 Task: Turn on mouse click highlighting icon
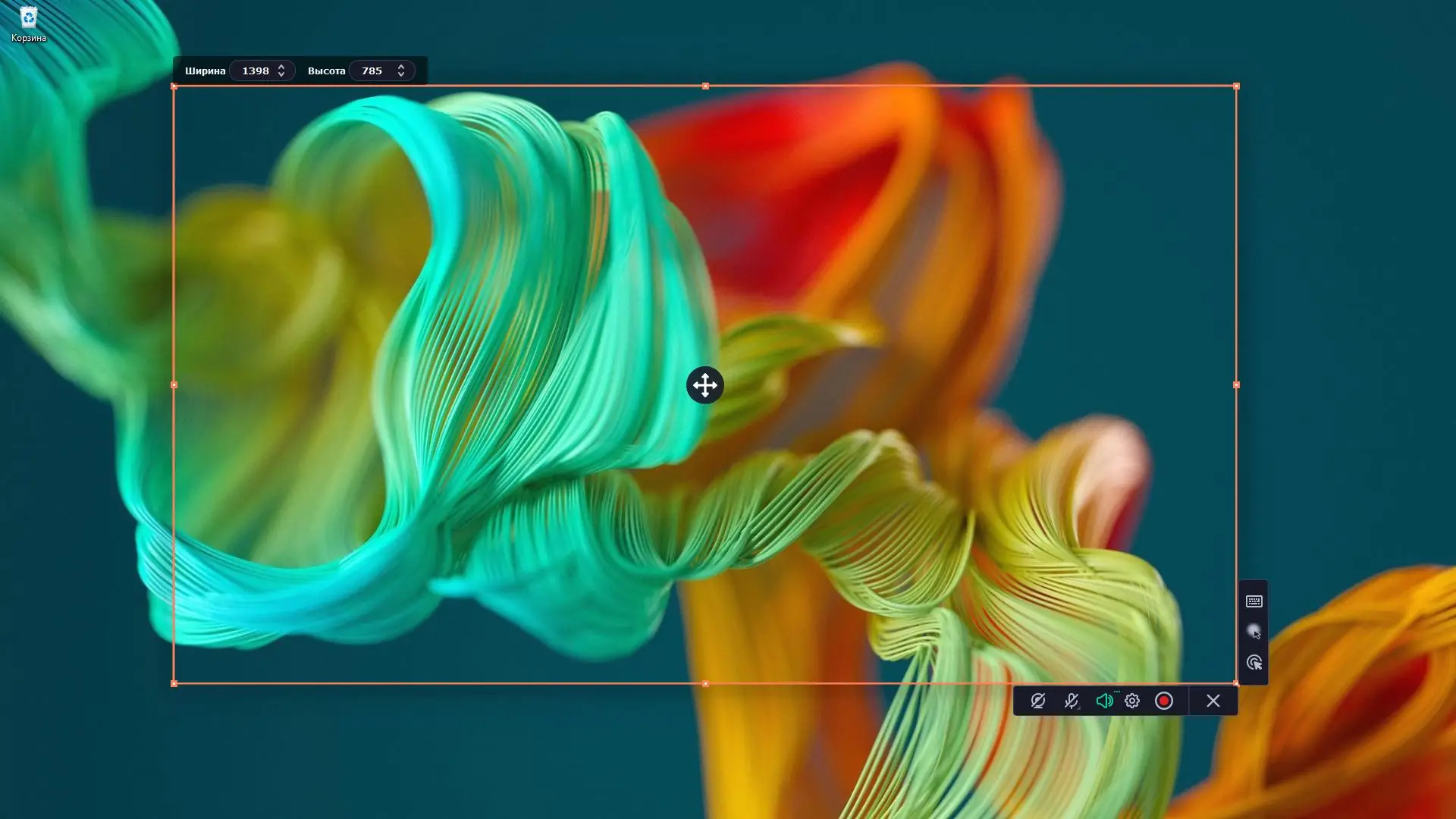1254,663
